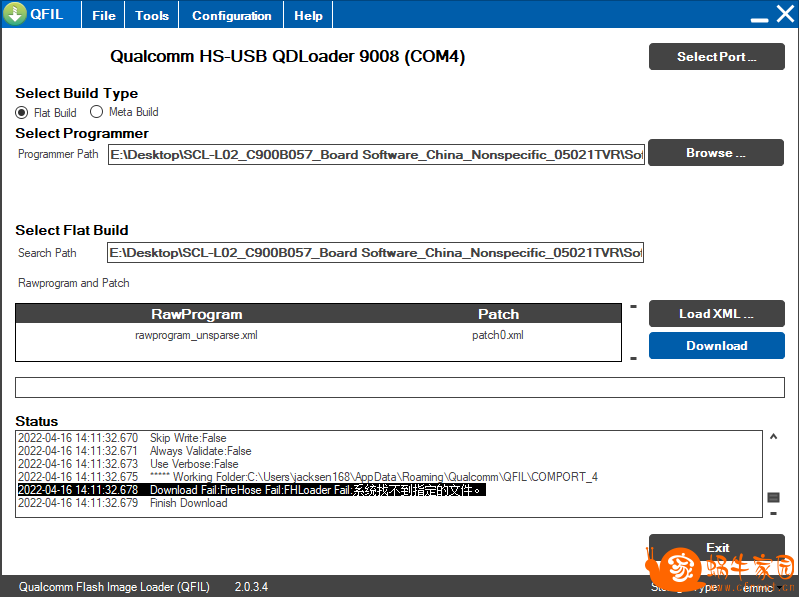The width and height of the screenshot is (799, 597).
Task: Click the download progress bar
Action: coord(400,387)
